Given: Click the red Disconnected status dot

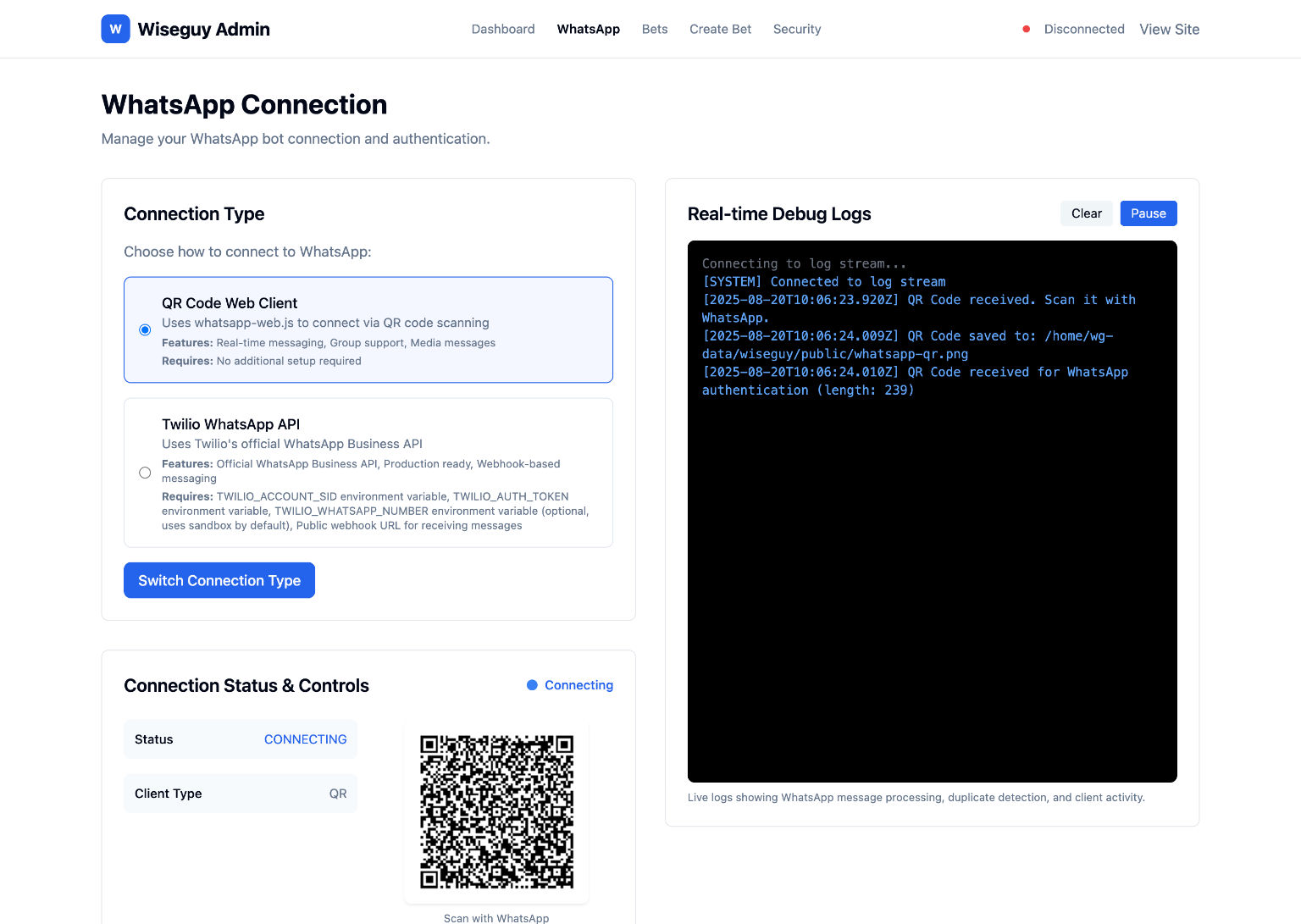Looking at the screenshot, I should pyautogui.click(x=1026, y=29).
